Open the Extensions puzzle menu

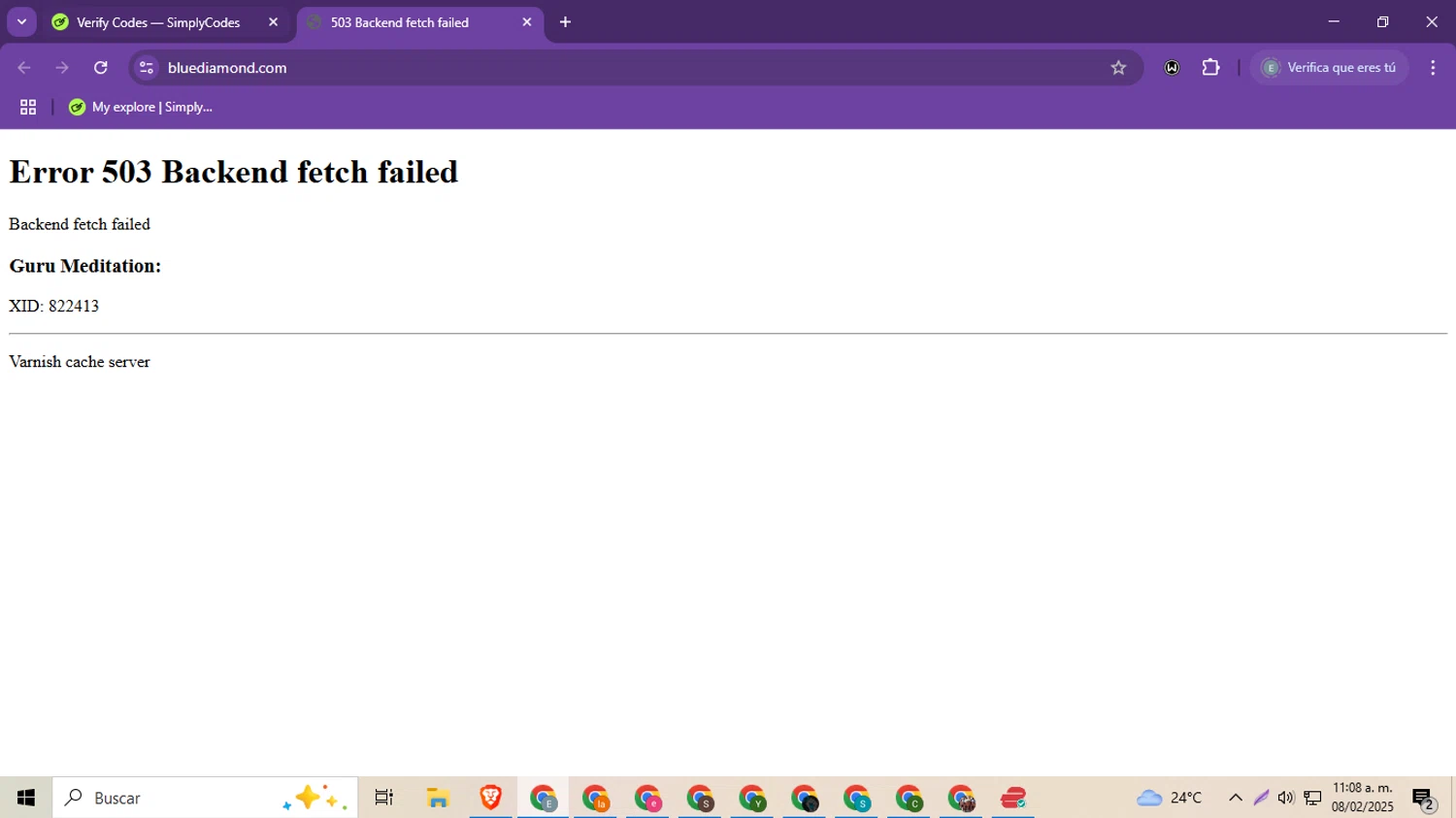[1210, 68]
